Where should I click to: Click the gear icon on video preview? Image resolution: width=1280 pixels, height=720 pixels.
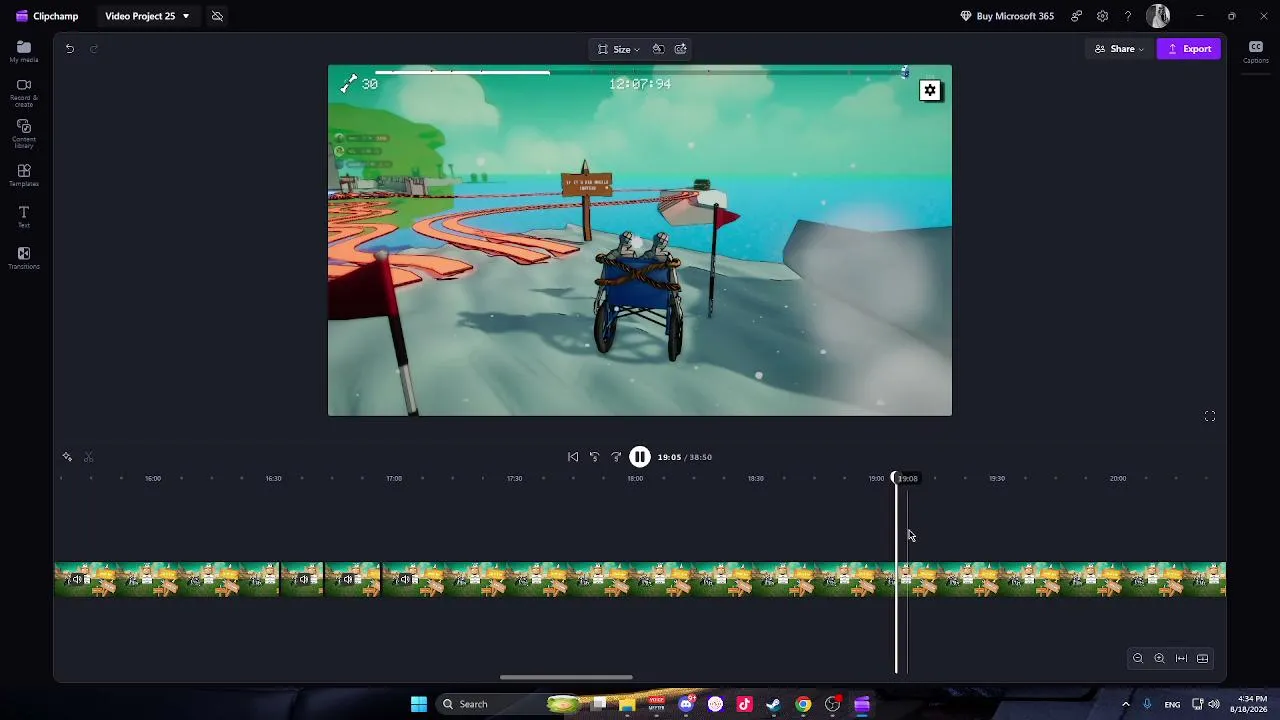click(x=930, y=91)
